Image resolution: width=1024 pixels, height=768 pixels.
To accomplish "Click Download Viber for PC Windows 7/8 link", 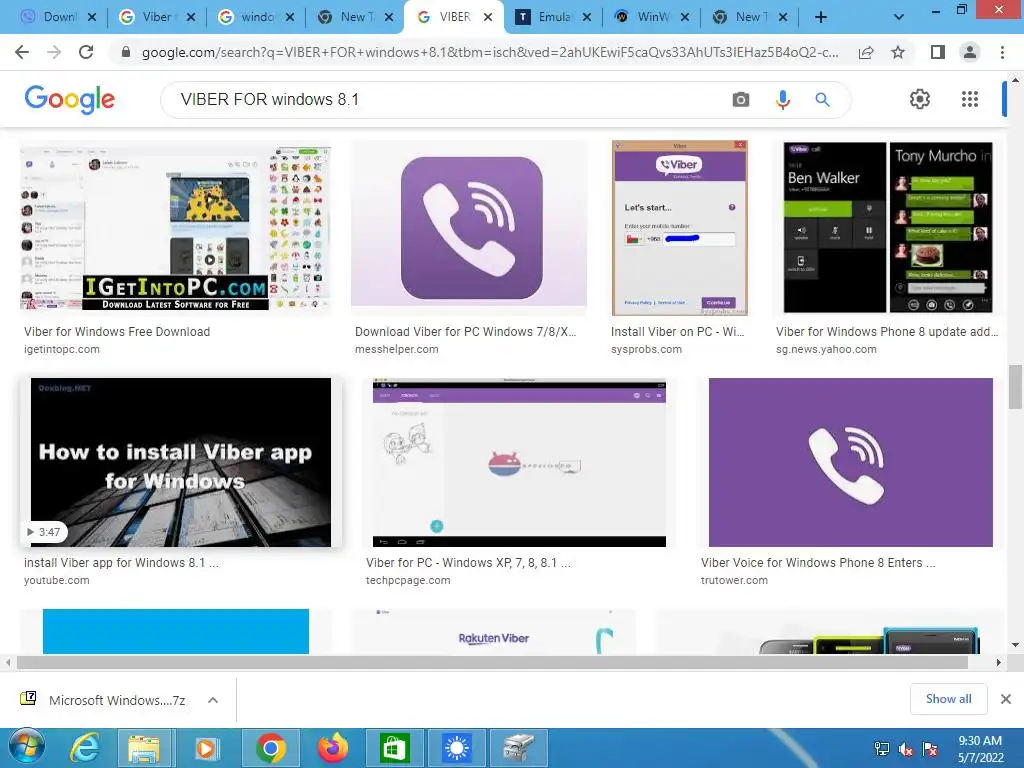I will (466, 332).
